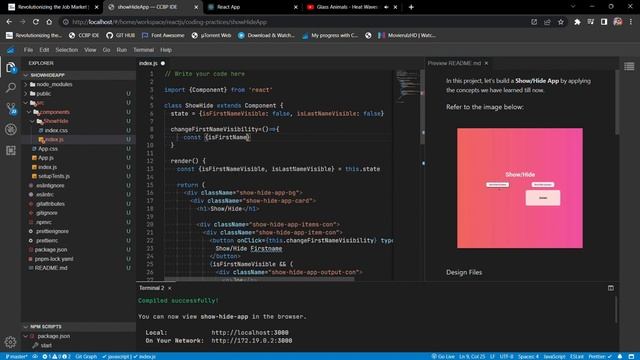Click the Ln 9, Col 25 status indicator
The width and height of the screenshot is (640, 360).
[472, 356]
